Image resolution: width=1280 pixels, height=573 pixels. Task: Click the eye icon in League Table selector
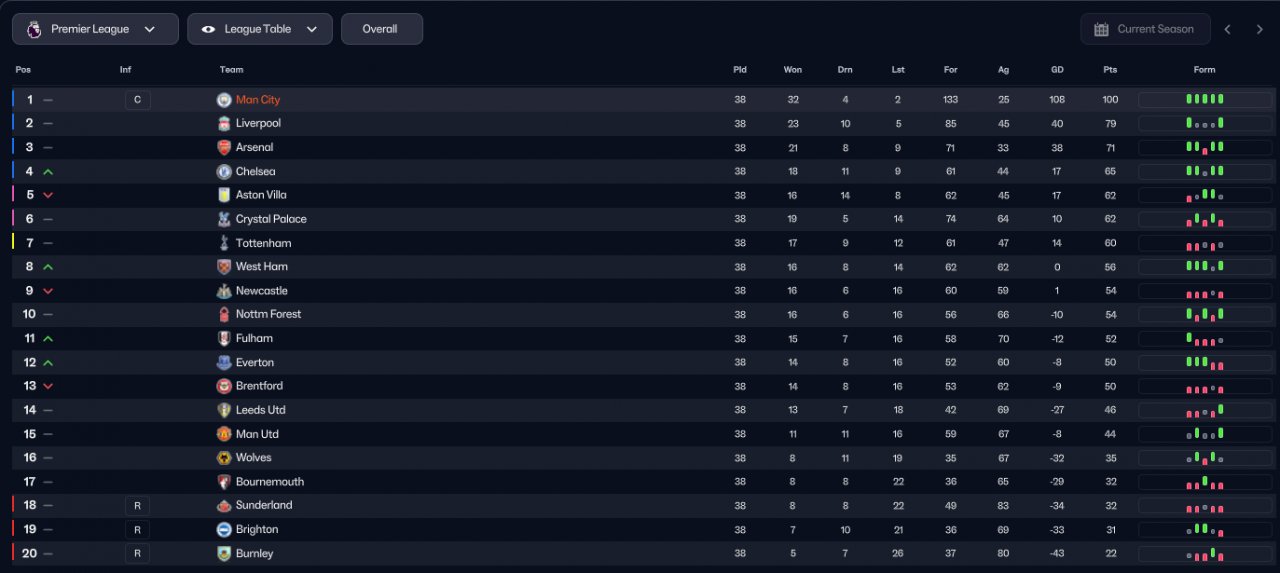click(x=208, y=29)
